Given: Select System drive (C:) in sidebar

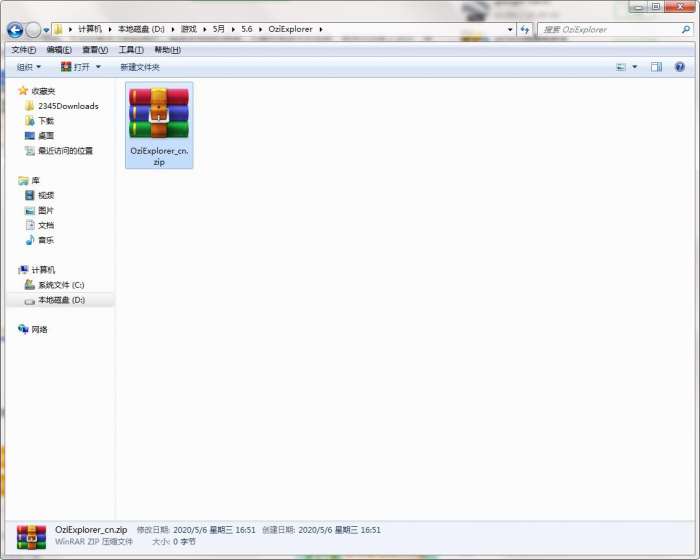Looking at the screenshot, I should 61,285.
